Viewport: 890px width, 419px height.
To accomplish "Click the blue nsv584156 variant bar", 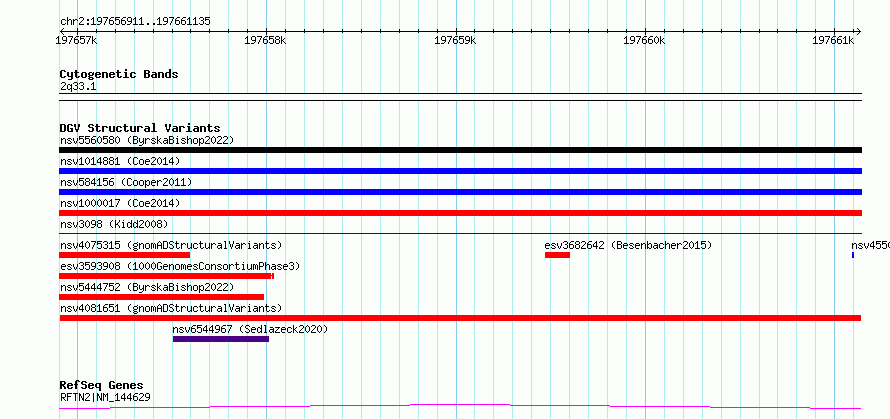I will [x=460, y=192].
